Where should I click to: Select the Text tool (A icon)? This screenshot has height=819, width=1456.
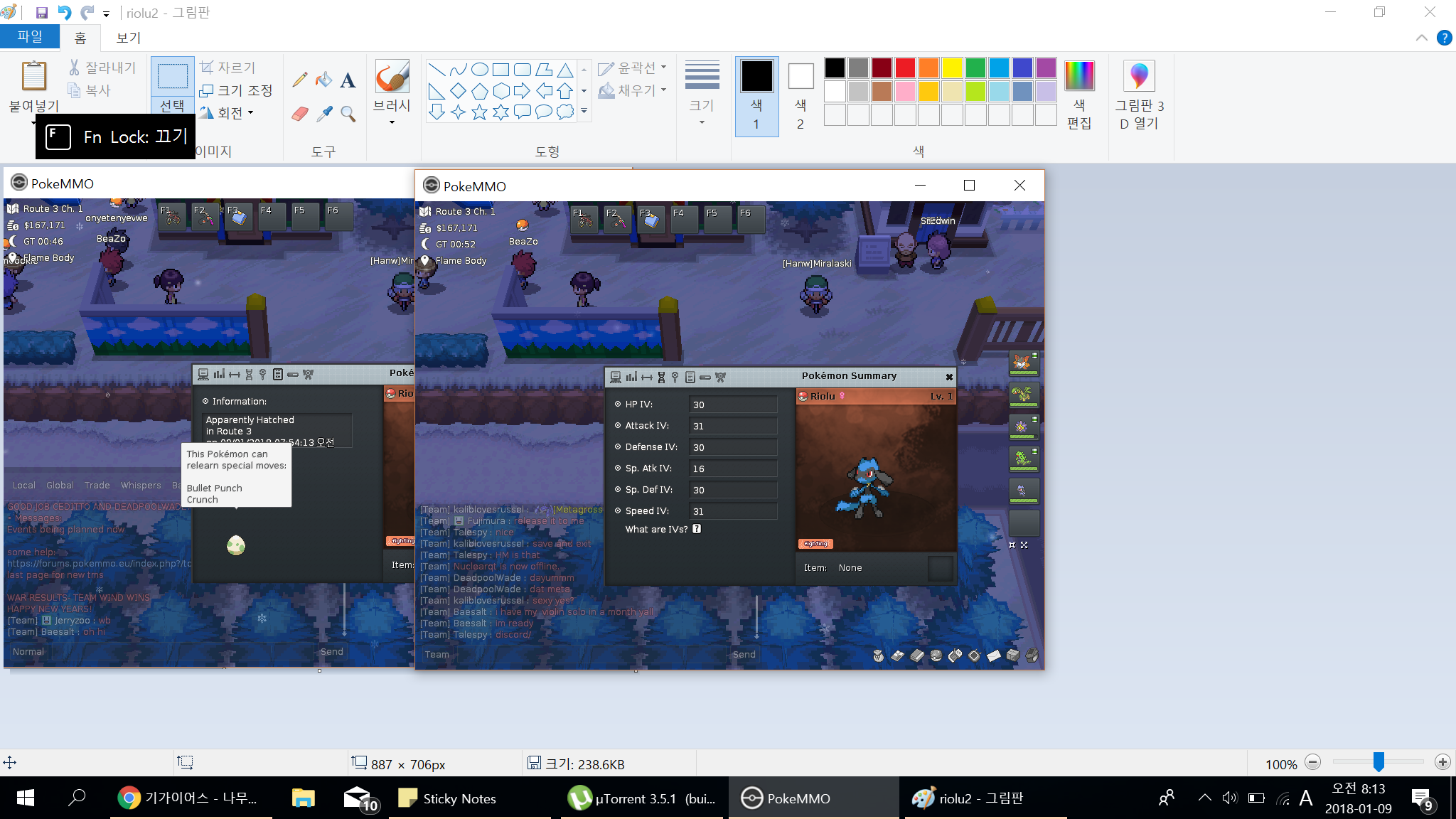348,80
